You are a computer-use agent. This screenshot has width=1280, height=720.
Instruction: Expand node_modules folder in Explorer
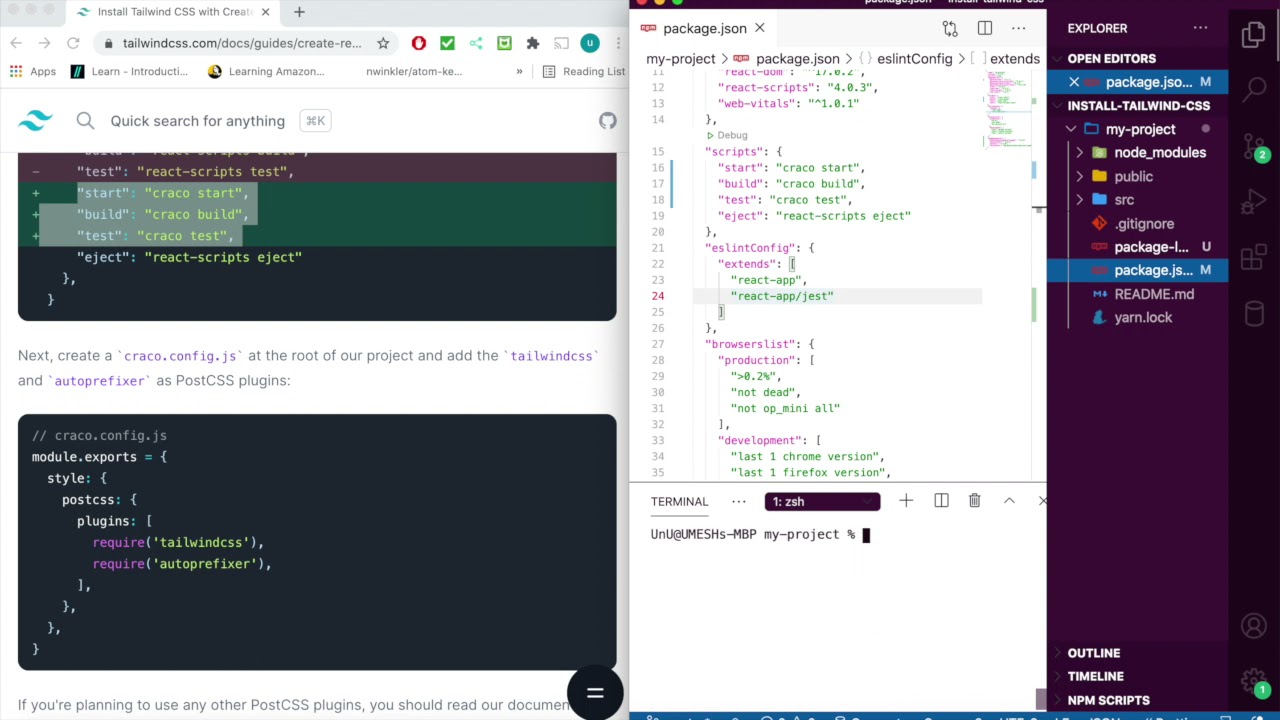click(1079, 153)
